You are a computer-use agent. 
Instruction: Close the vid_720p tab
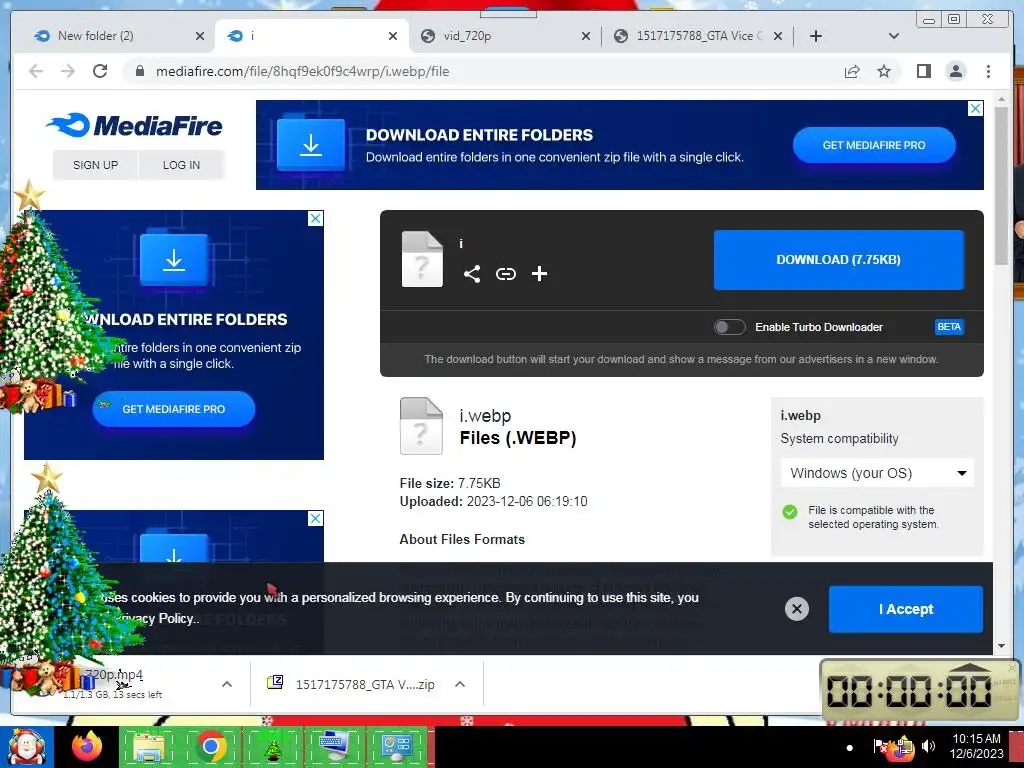586,37
